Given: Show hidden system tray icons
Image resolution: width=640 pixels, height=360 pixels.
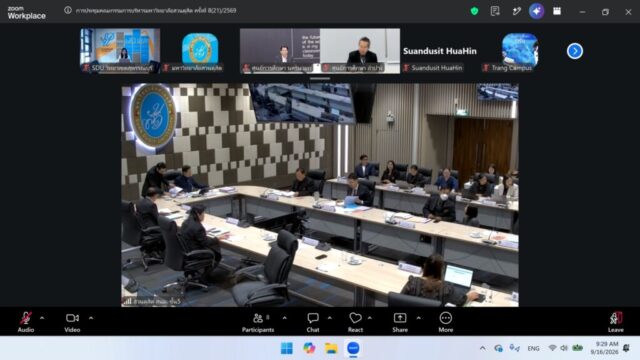Looking at the screenshot, I should click(x=482, y=348).
